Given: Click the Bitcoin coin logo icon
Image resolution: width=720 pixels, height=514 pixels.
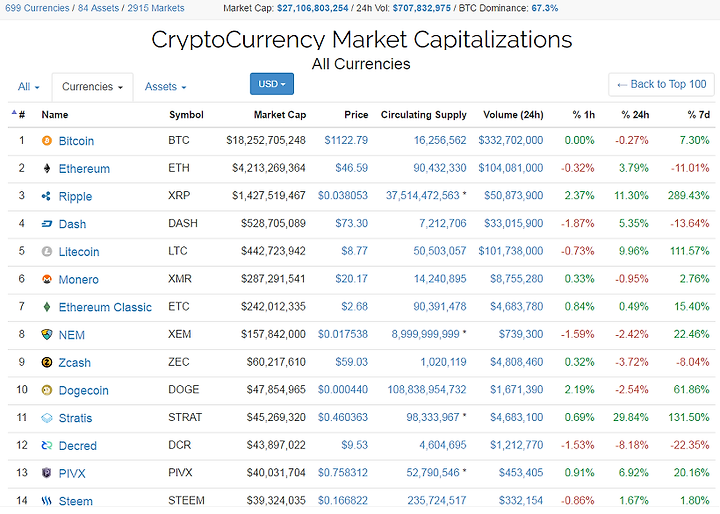Looking at the screenshot, I should click(47, 141).
